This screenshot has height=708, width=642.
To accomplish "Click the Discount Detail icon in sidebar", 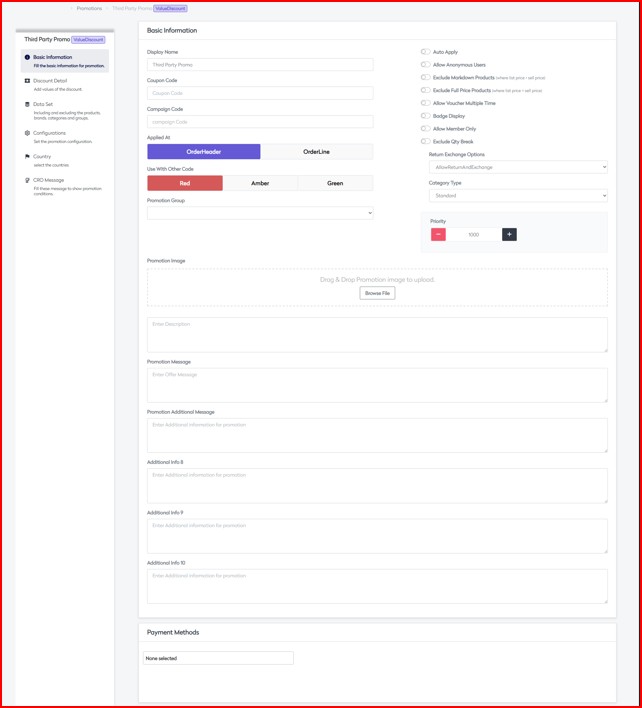I will pyautogui.click(x=27, y=81).
